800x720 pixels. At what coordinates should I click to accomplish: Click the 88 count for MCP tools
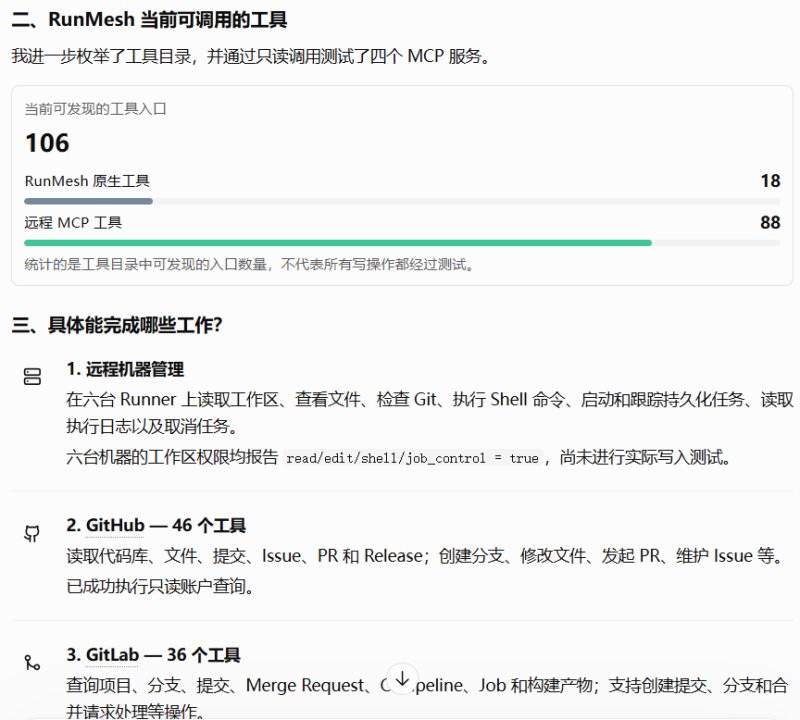770,222
